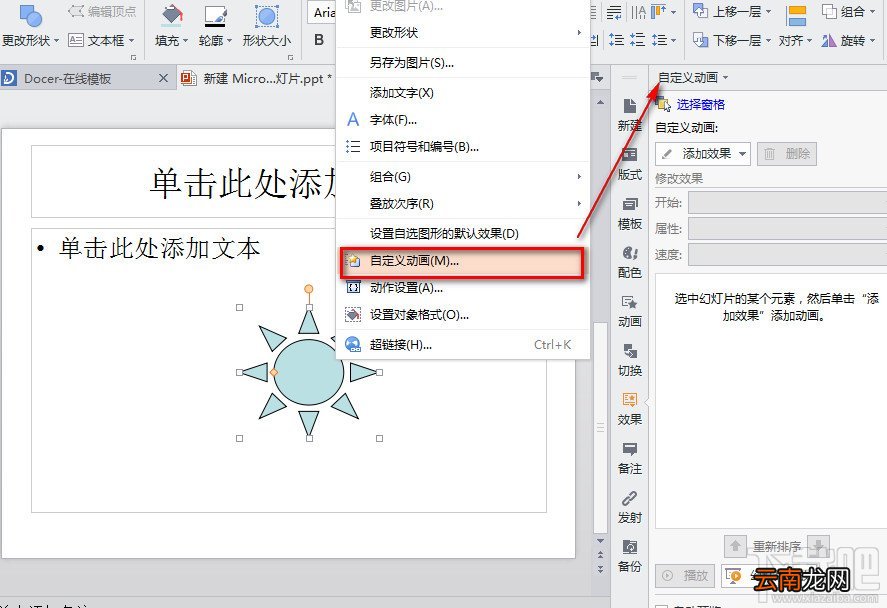Image resolution: width=887 pixels, height=608 pixels.
Task: Choose 设置自选图形的默认效果(D) entry
Action: point(463,234)
